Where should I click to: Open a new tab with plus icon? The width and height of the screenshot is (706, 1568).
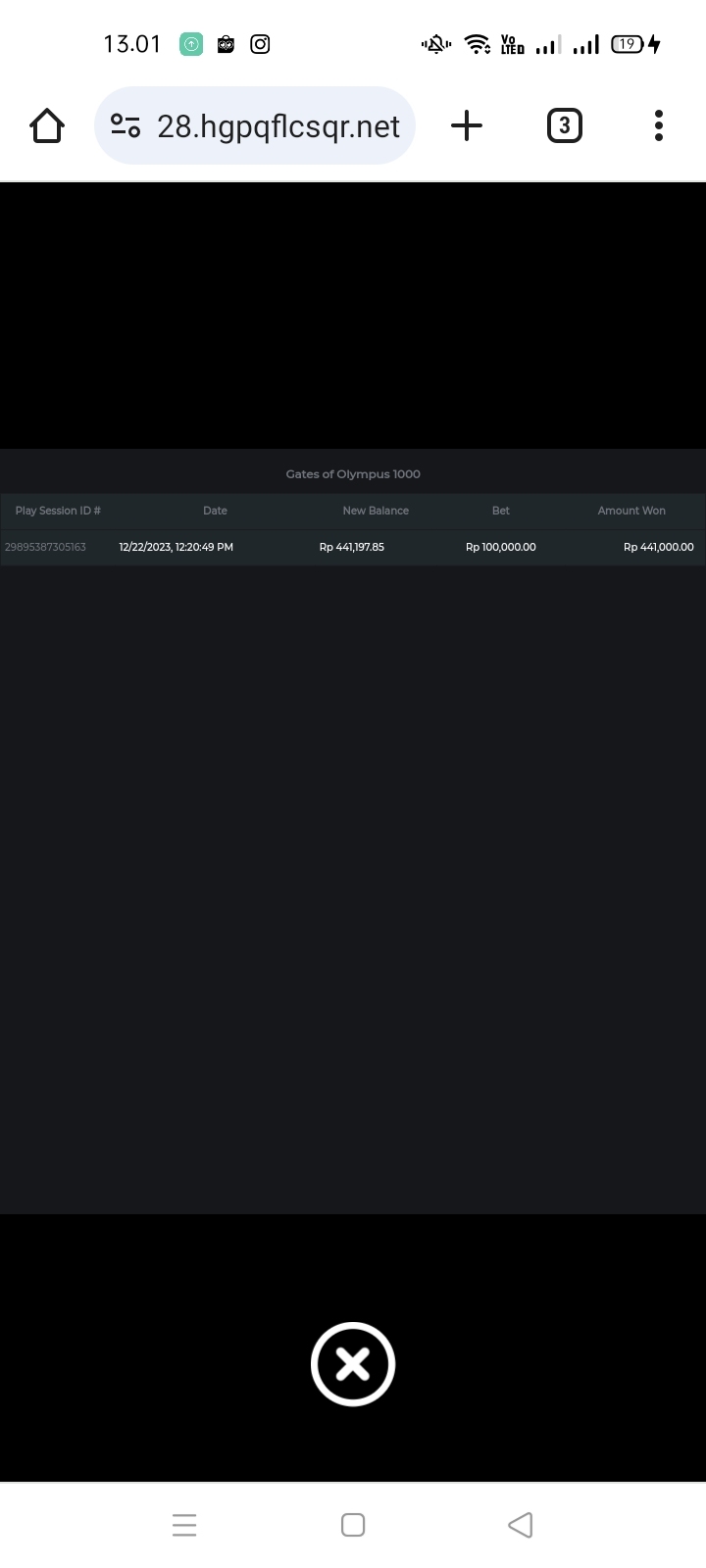pyautogui.click(x=467, y=125)
